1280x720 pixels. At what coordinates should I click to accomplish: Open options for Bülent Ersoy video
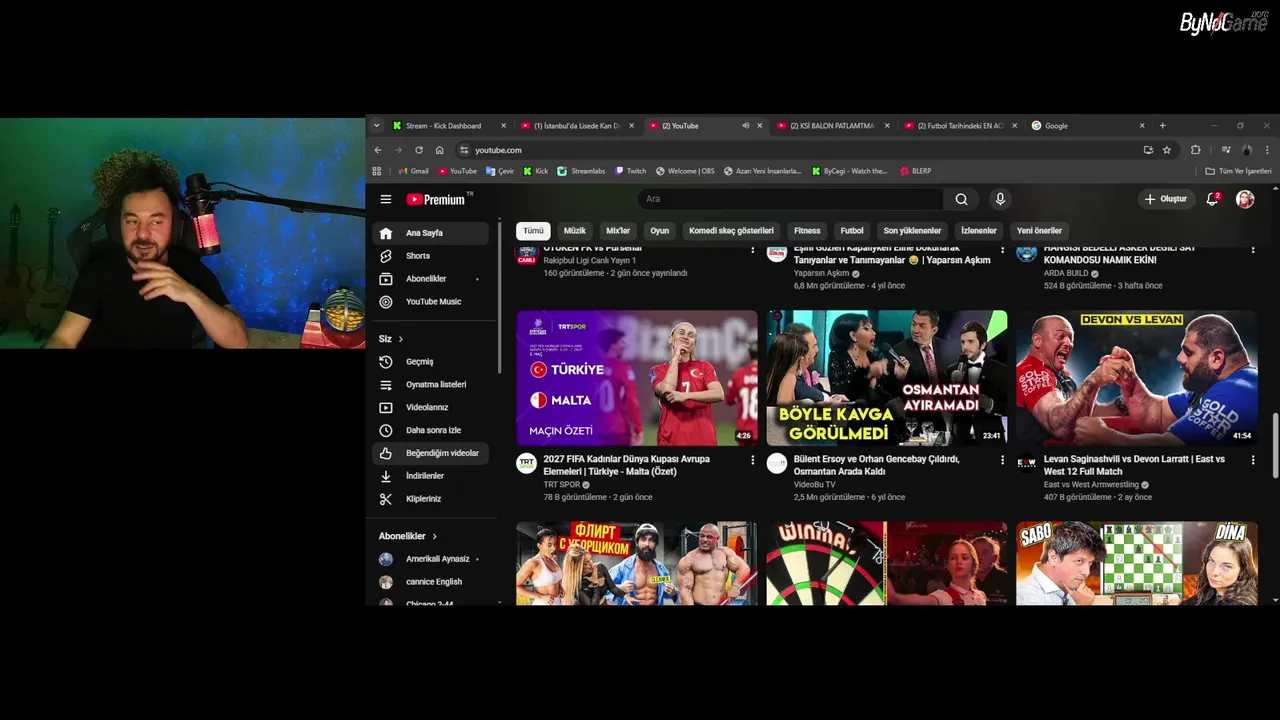[1003, 460]
